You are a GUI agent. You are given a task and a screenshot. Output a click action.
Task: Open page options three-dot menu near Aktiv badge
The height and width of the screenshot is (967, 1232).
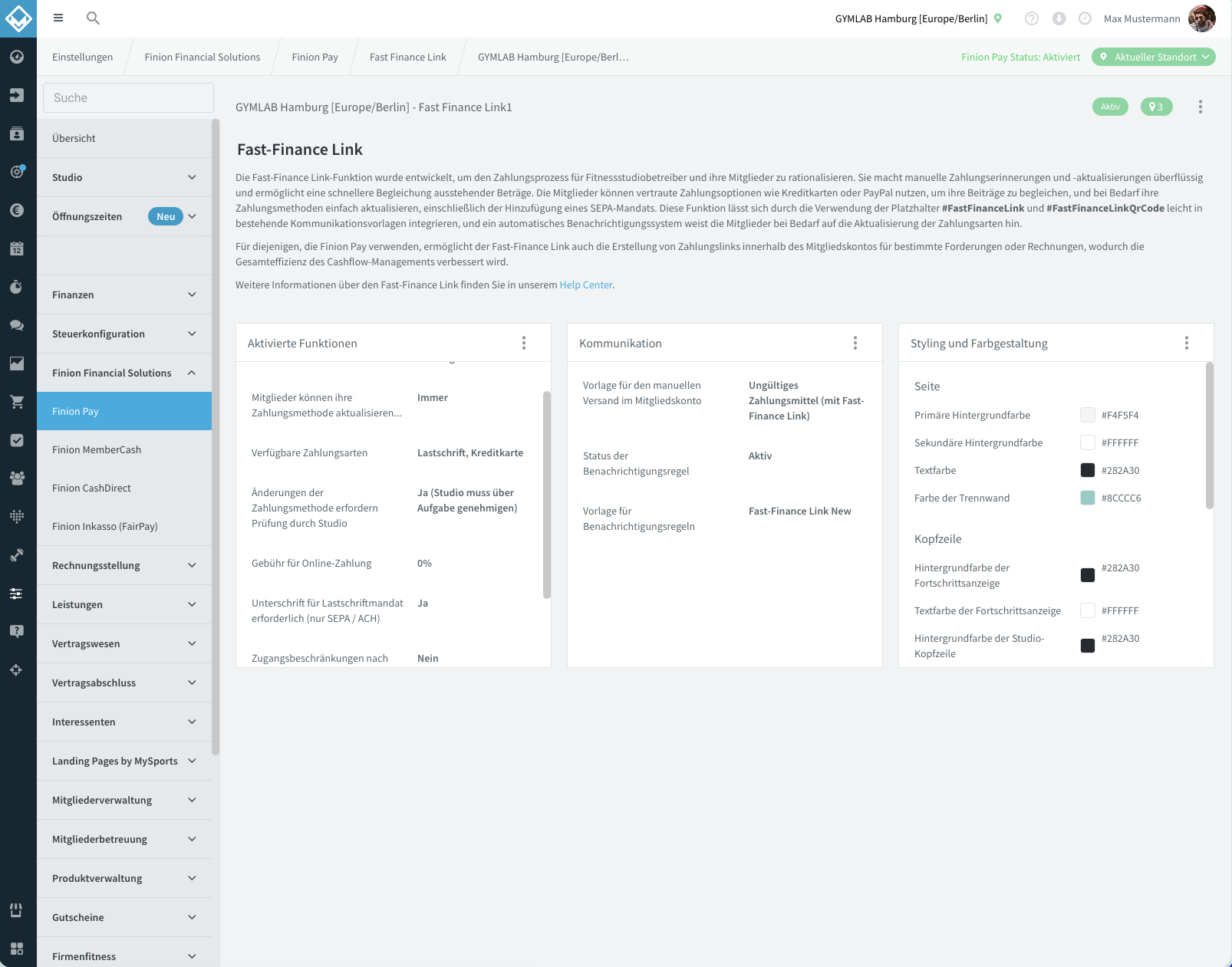click(x=1201, y=107)
